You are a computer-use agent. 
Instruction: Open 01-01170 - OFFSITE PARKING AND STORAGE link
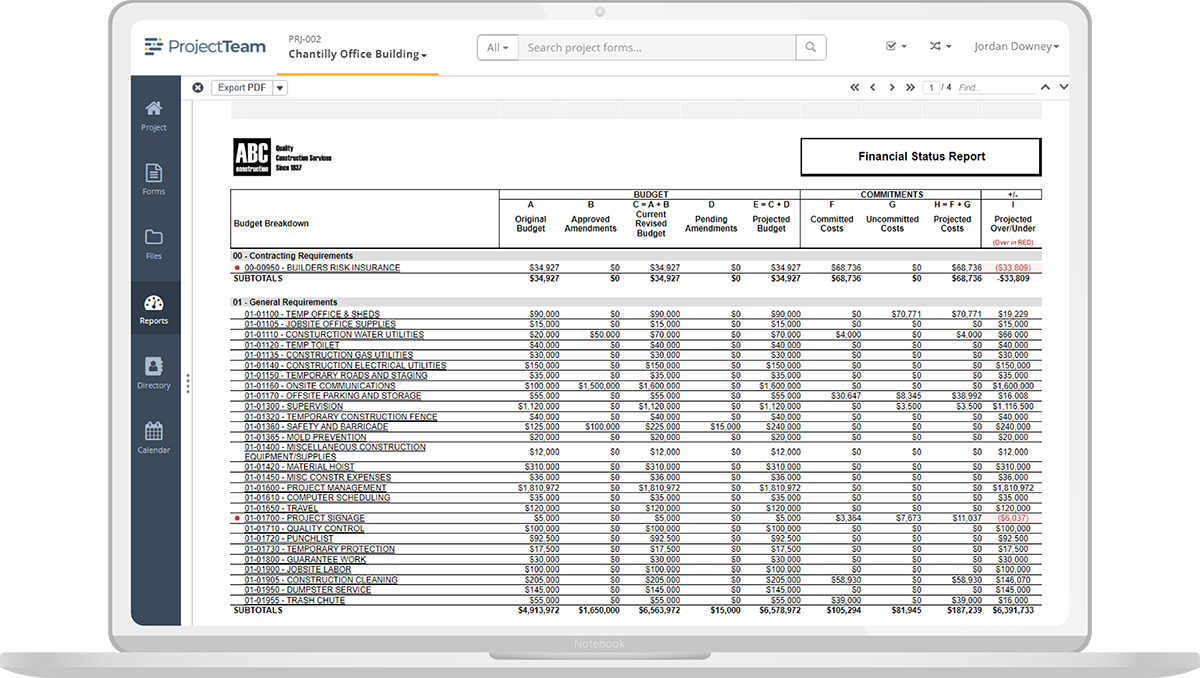tap(333, 396)
